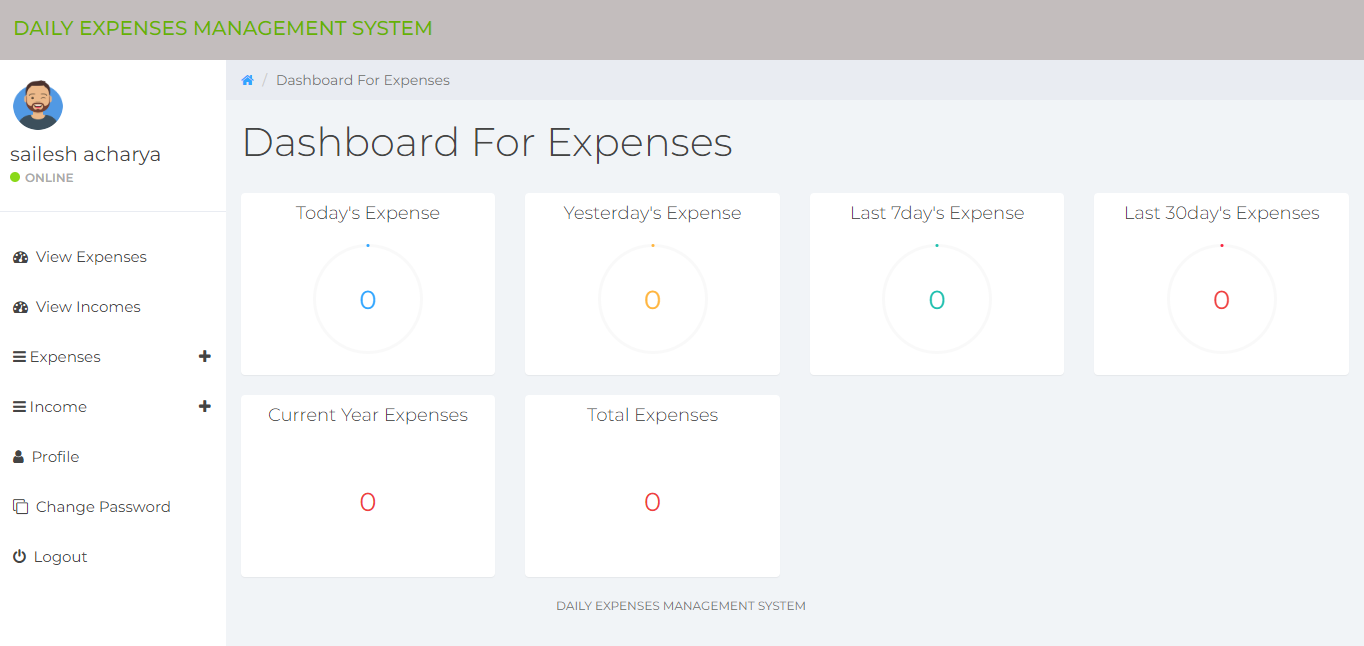Log out using the Logout link
This screenshot has height=646, width=1364.
coord(60,557)
